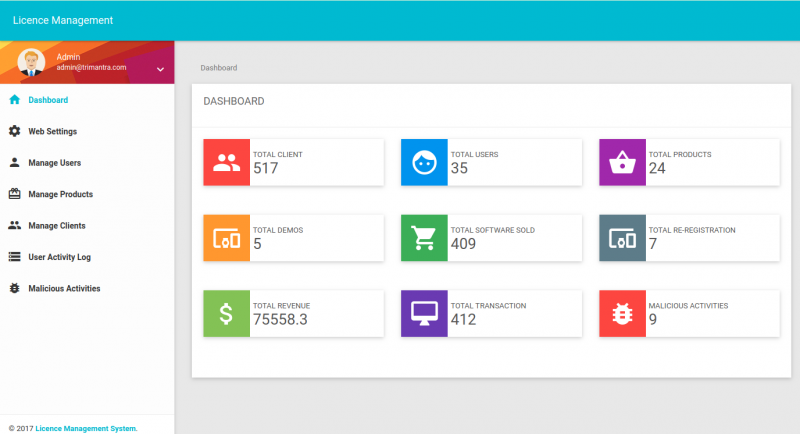Click the green Total Software Sold cart icon

click(424, 238)
